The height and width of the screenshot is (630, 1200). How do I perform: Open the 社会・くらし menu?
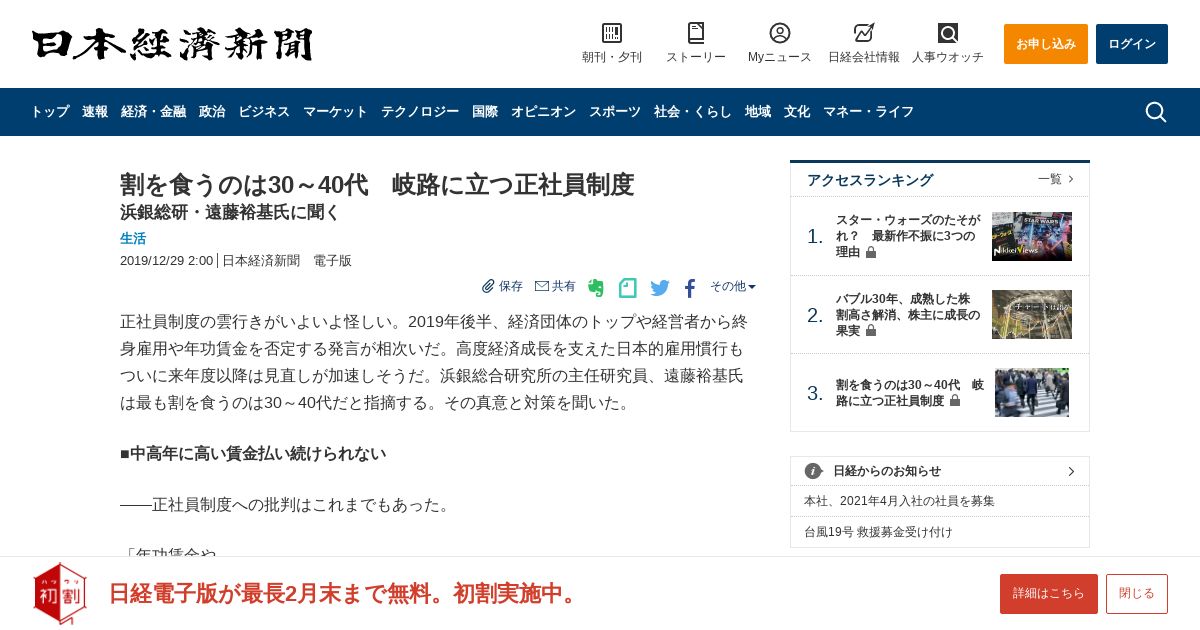[x=693, y=112]
